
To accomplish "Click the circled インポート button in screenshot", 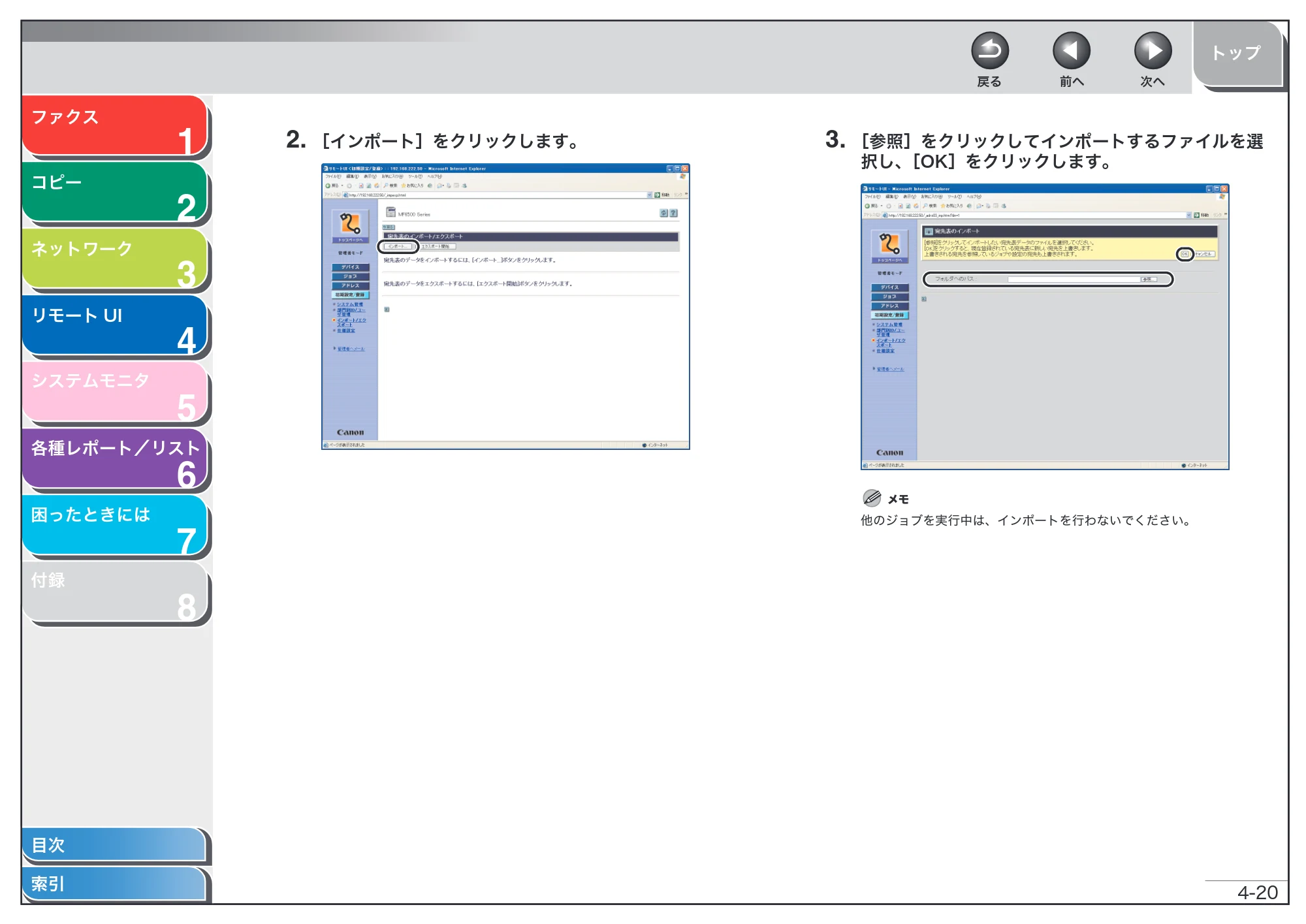I will pyautogui.click(x=398, y=247).
